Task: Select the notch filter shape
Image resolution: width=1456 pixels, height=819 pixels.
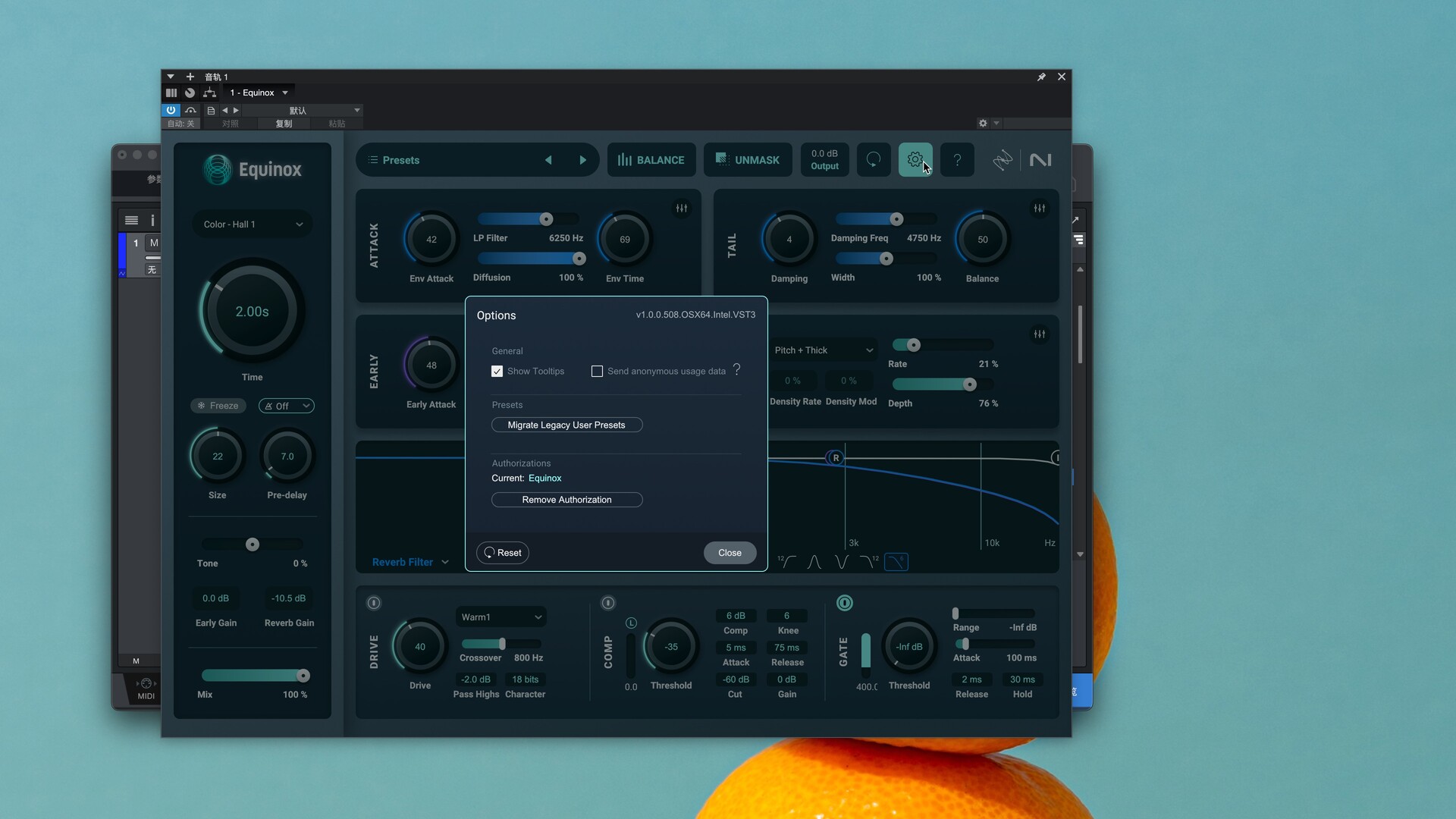Action: pos(842,562)
